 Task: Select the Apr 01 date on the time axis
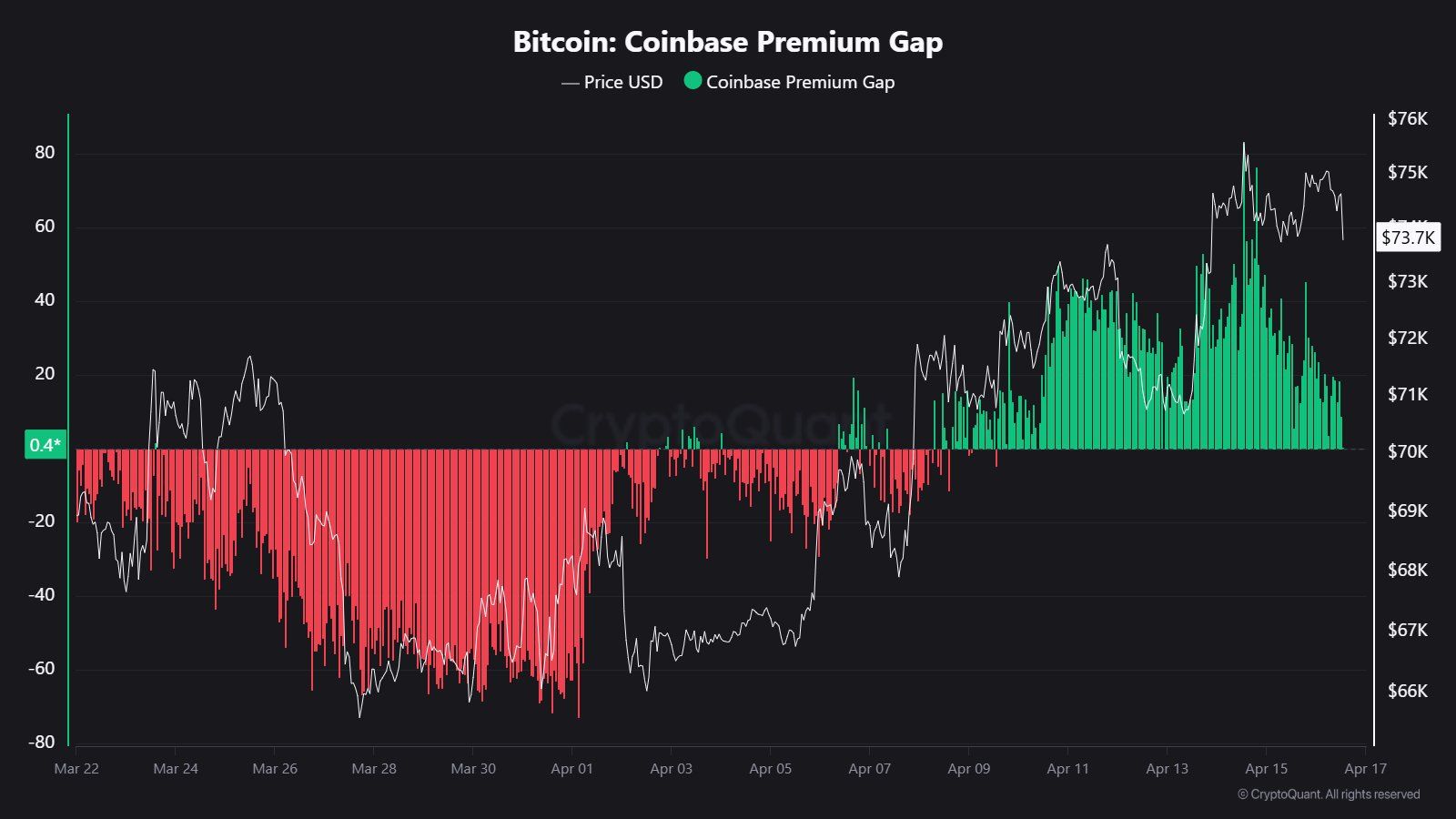pyautogui.click(x=571, y=769)
